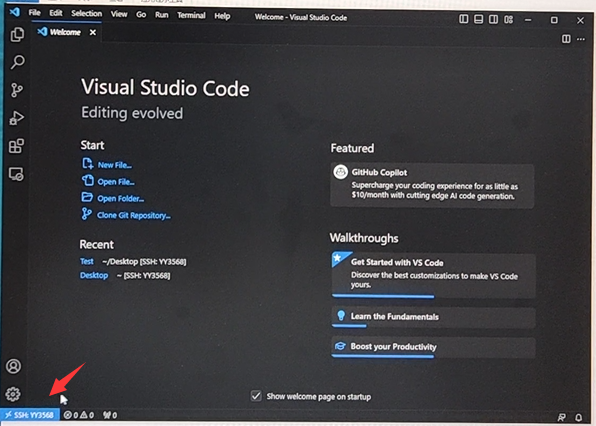Click the graduation cap icon on Boost your Productivity
The height and width of the screenshot is (426, 596).
point(340,346)
